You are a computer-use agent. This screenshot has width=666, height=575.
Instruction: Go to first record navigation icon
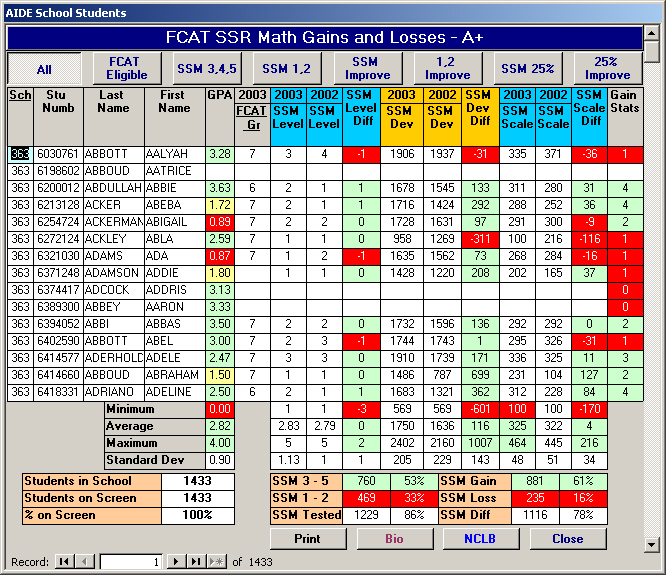[x=64, y=561]
